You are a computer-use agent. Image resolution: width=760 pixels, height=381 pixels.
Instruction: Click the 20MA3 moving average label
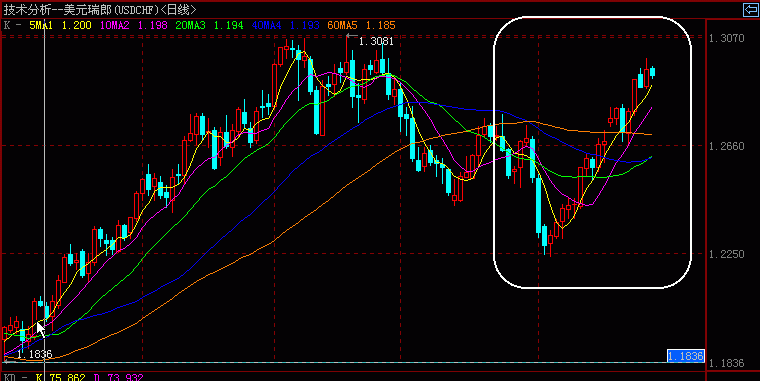click(190, 25)
